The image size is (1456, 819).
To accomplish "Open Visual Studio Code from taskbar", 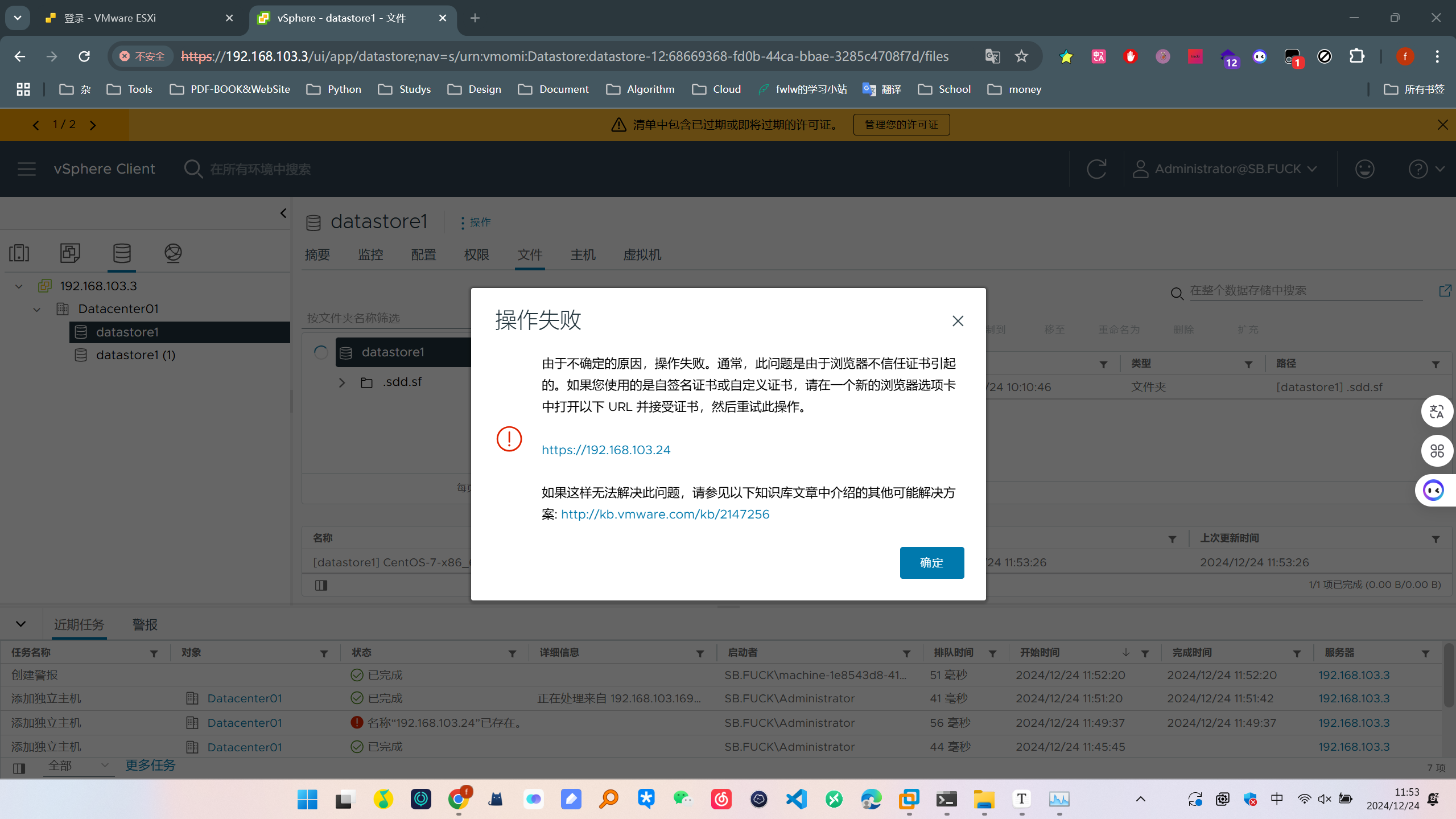I will 797,800.
